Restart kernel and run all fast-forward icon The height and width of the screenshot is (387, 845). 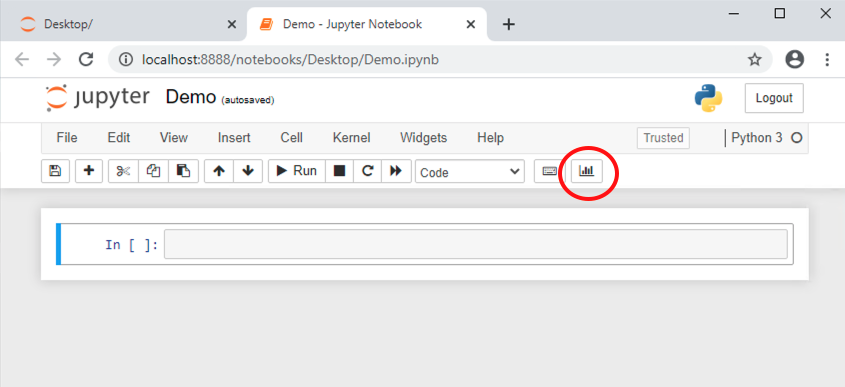(397, 171)
